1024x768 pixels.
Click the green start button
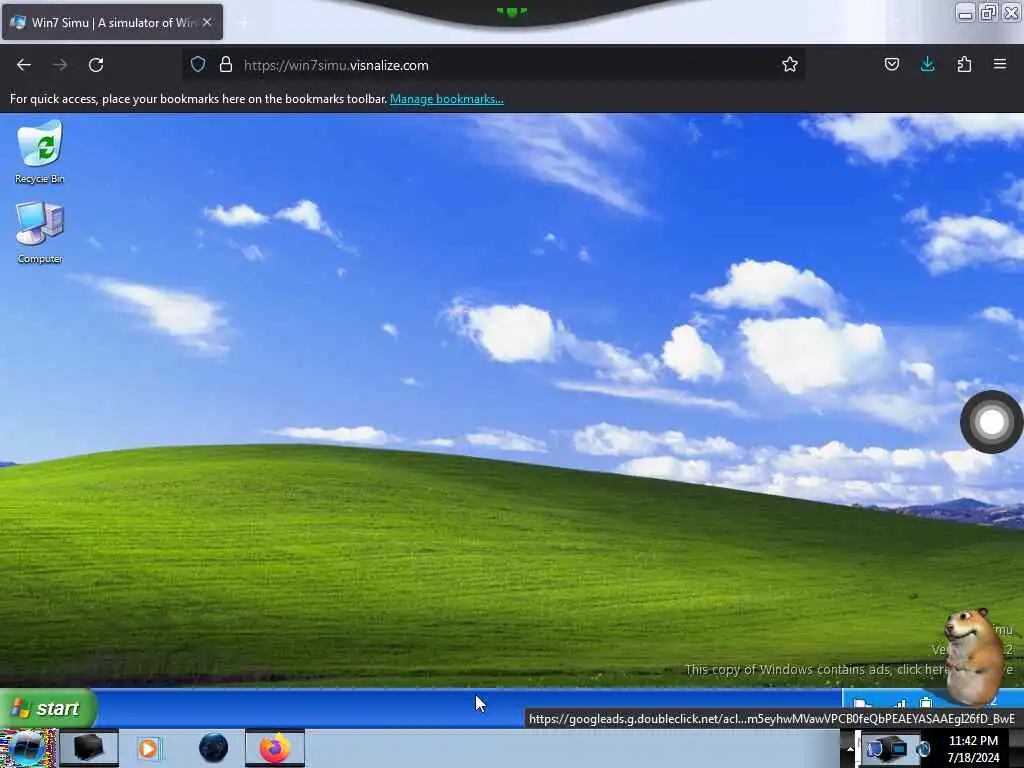47,708
